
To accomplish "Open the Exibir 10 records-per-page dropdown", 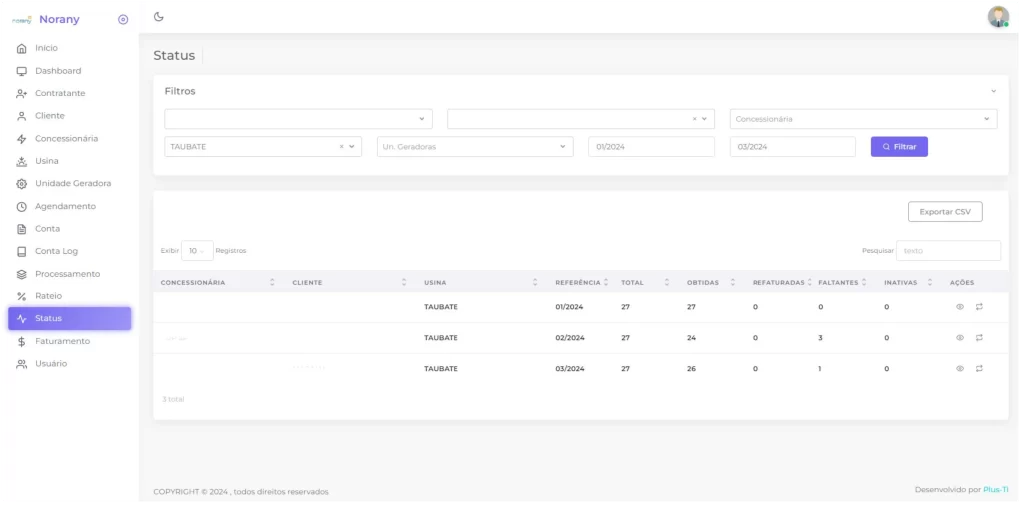I will pyautogui.click(x=197, y=251).
